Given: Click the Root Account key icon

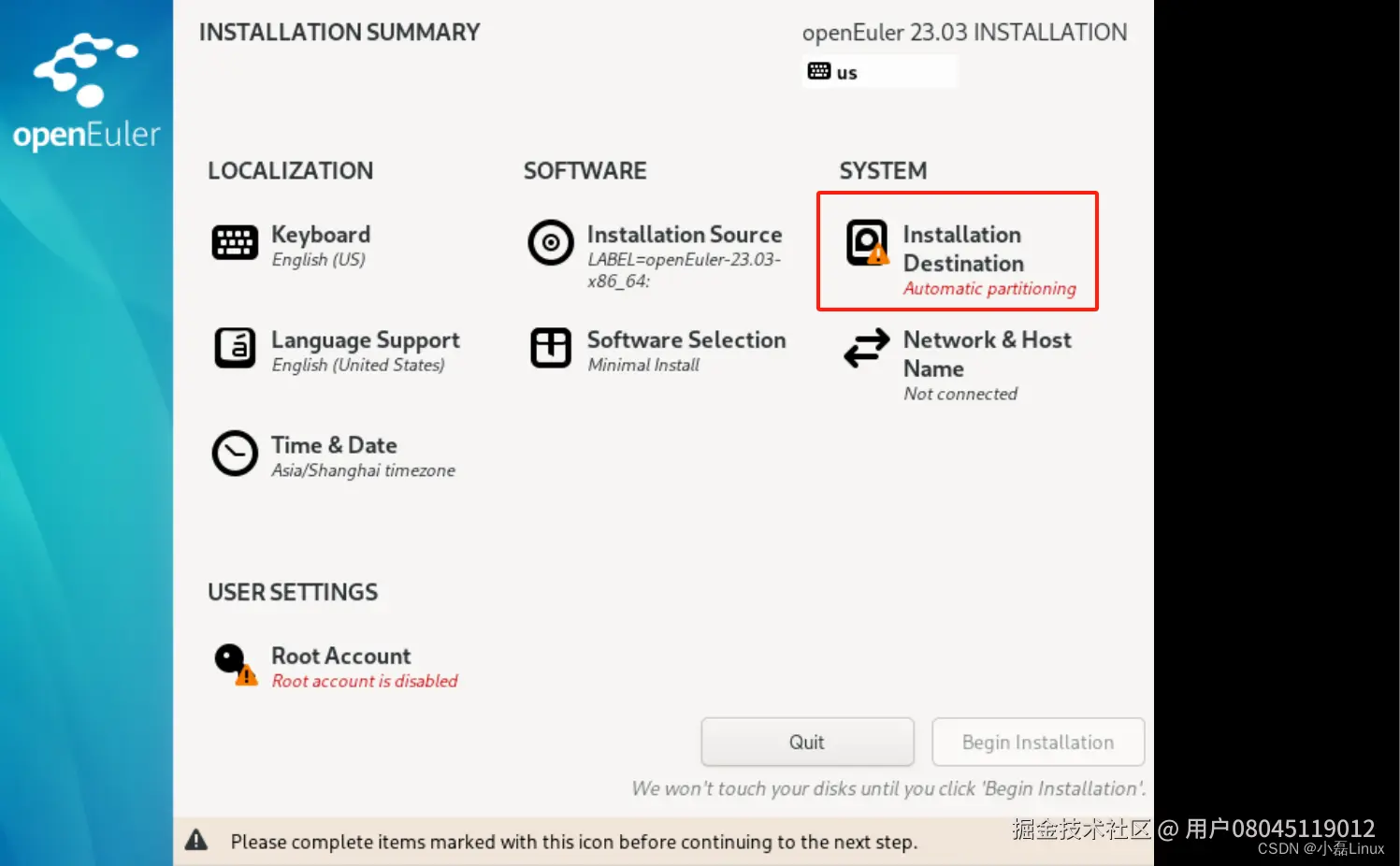Looking at the screenshot, I should tap(235, 665).
